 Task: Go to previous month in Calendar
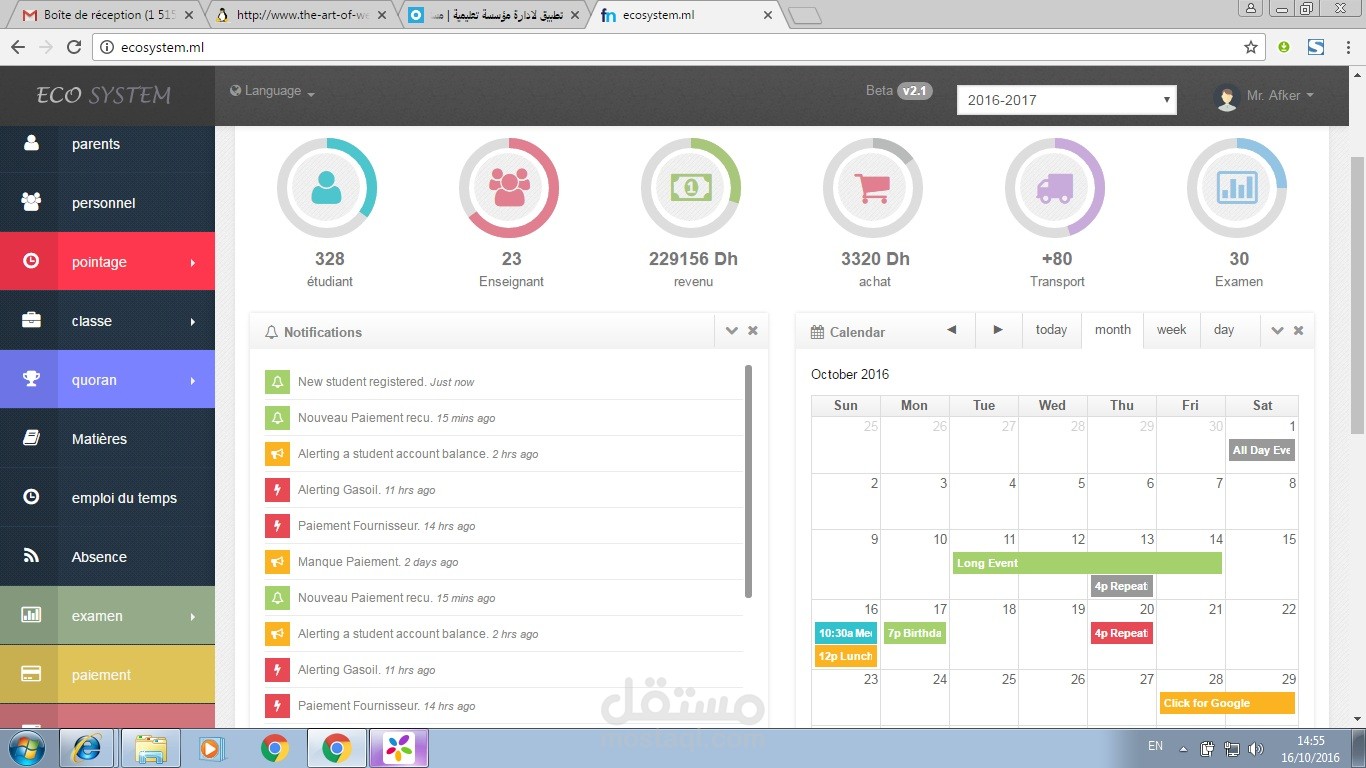pos(952,330)
